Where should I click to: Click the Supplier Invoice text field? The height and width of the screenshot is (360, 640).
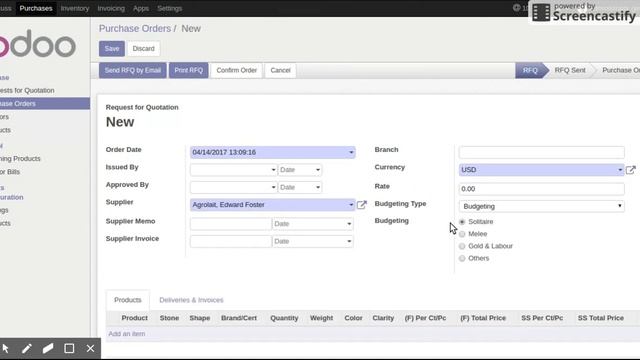[x=231, y=241]
